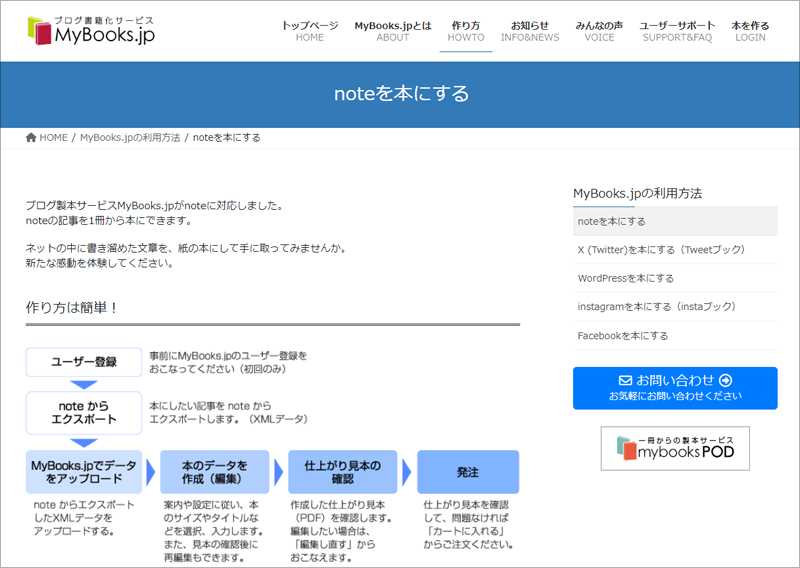Open the みんなの声 VOICE menu

pyautogui.click(x=599, y=31)
